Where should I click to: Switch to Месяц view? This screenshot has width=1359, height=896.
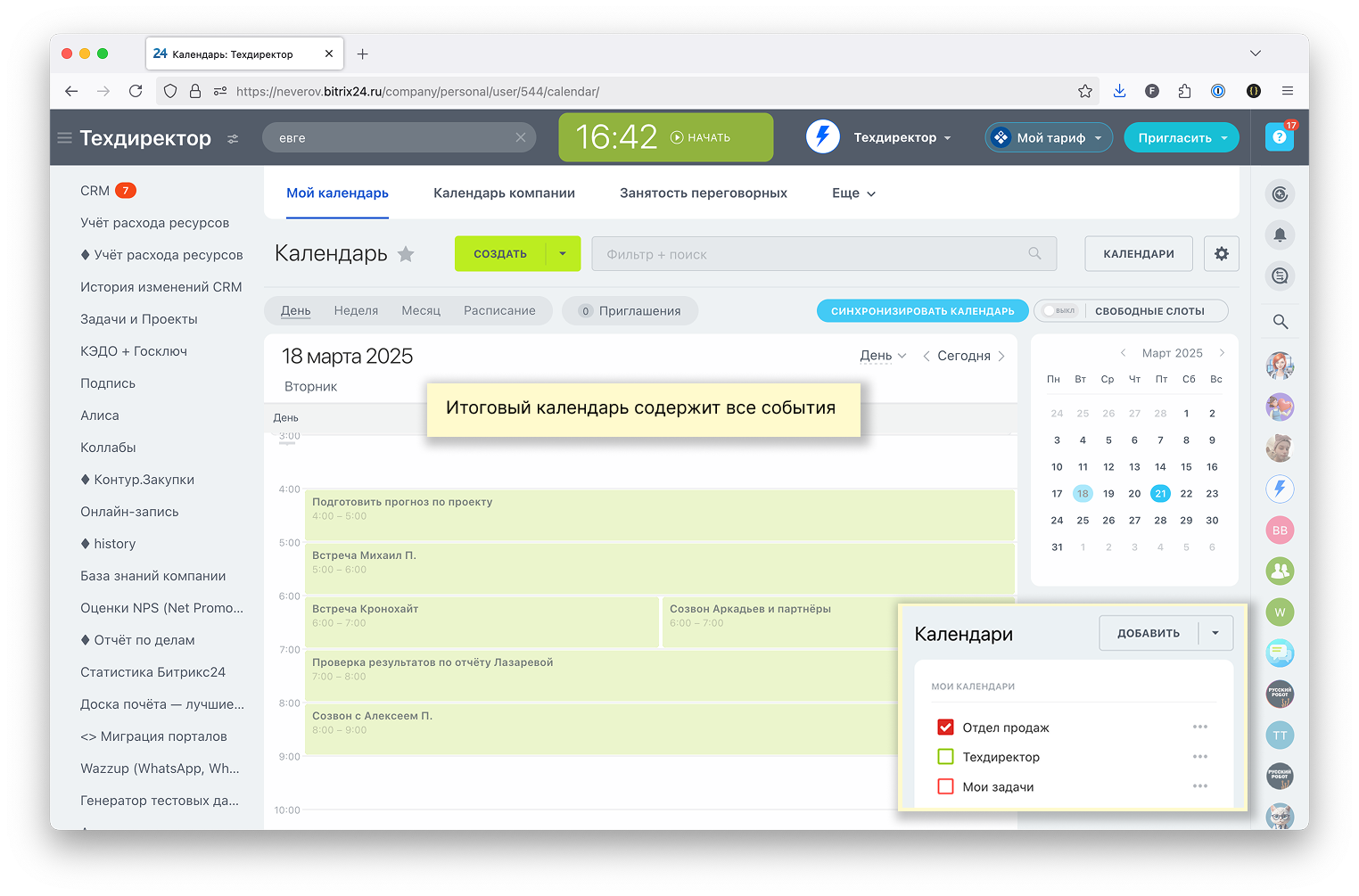click(x=421, y=311)
